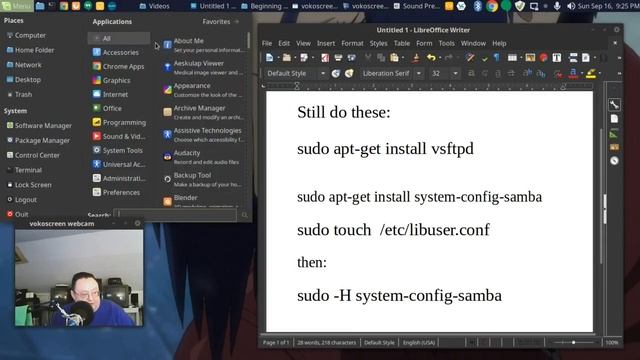
Task: Open the Undo history dropdown arrow
Action: (x=440, y=58)
